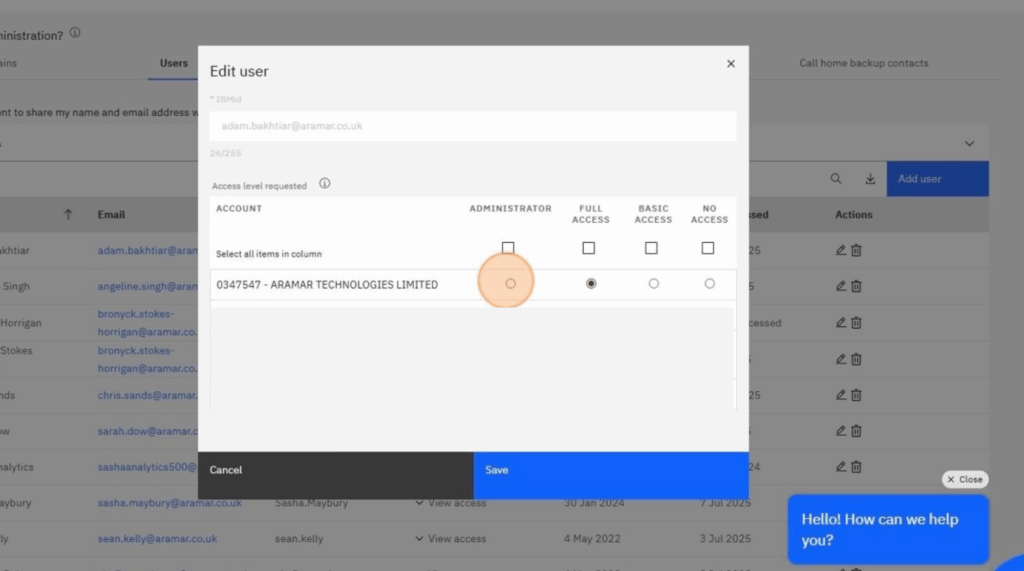Edit the chris.sands row pencil icon

click(x=840, y=395)
